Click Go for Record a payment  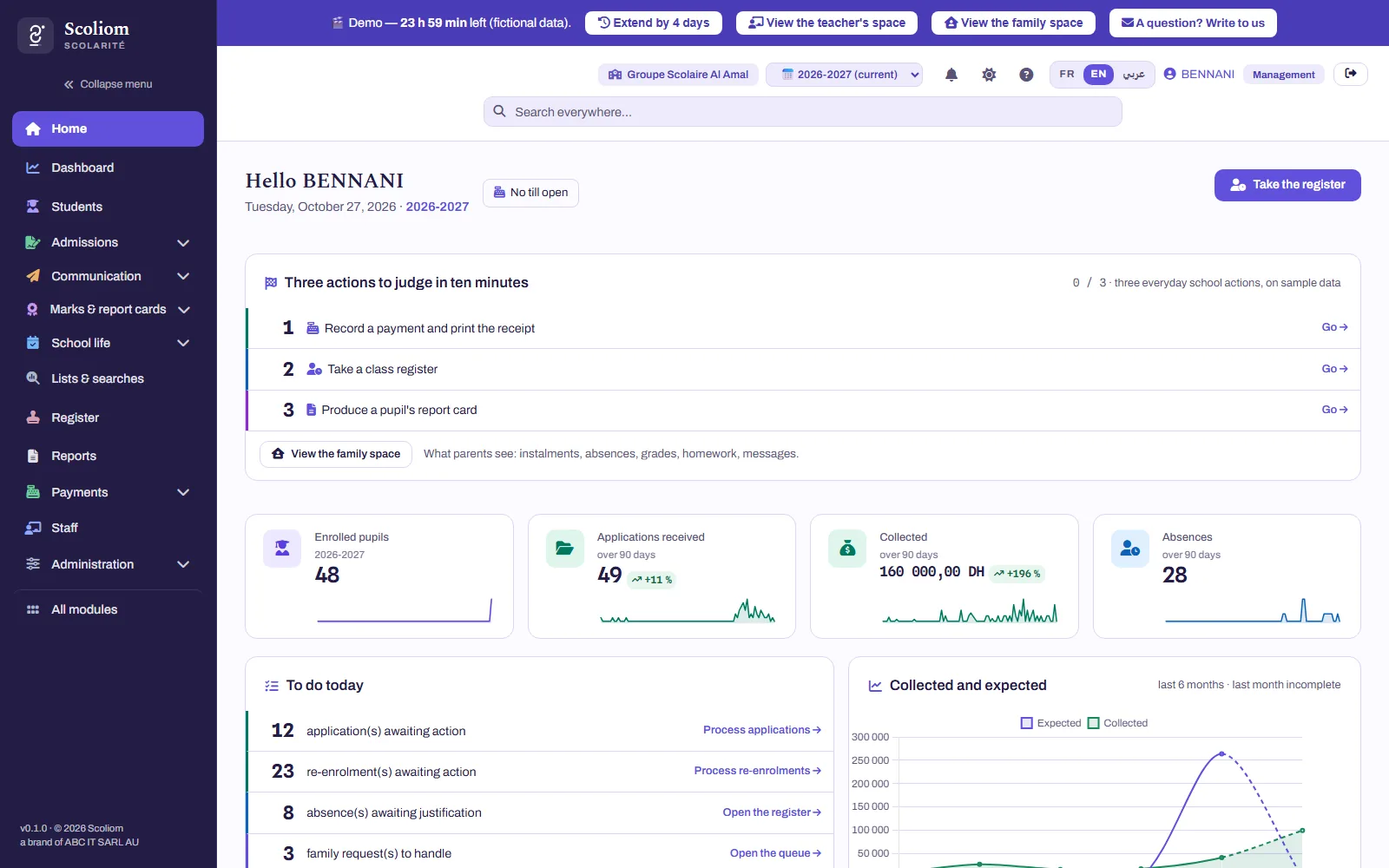point(1334,327)
